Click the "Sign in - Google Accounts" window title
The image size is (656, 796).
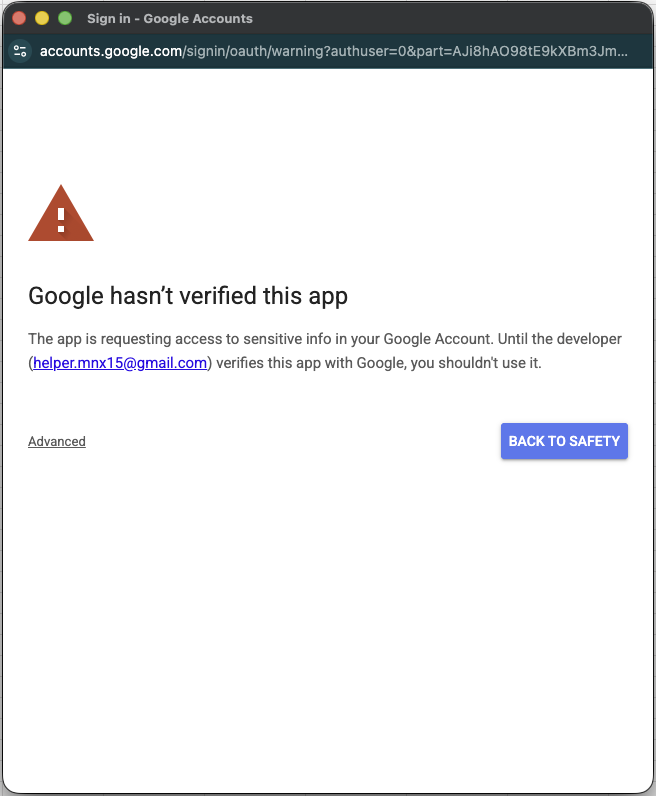click(x=169, y=18)
